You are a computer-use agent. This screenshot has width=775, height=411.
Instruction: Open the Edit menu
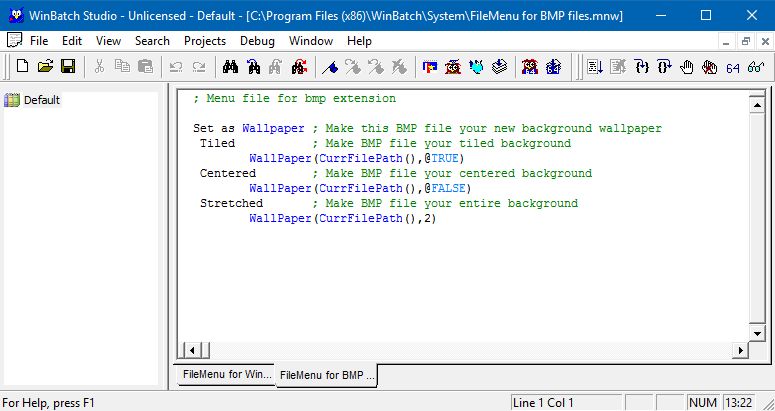tap(72, 41)
